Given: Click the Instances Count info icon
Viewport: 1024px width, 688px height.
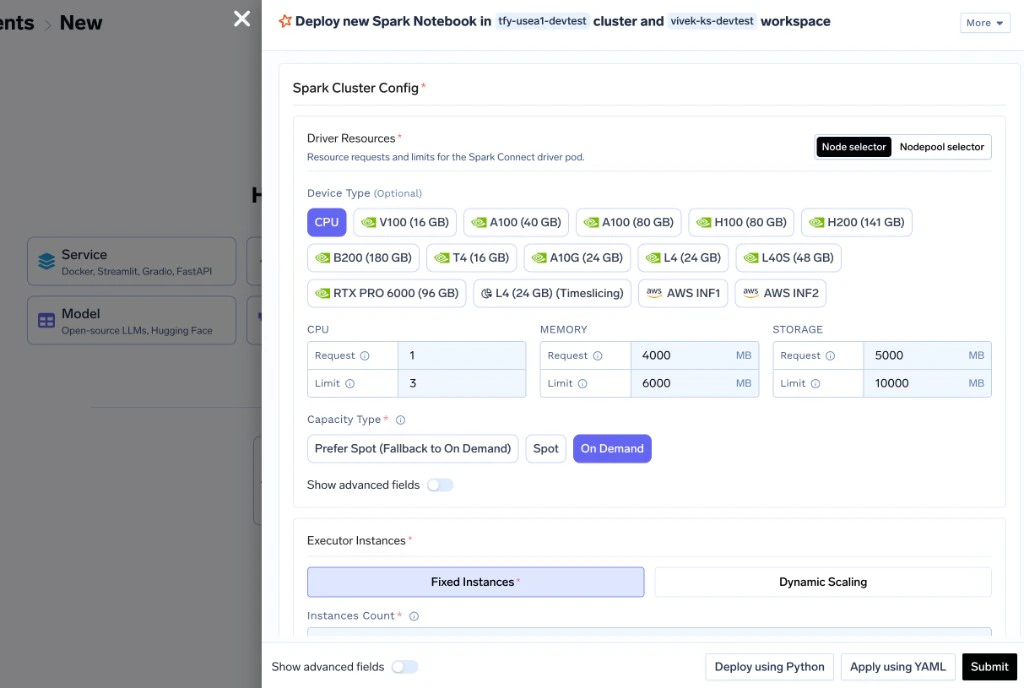Looking at the screenshot, I should click(x=414, y=616).
